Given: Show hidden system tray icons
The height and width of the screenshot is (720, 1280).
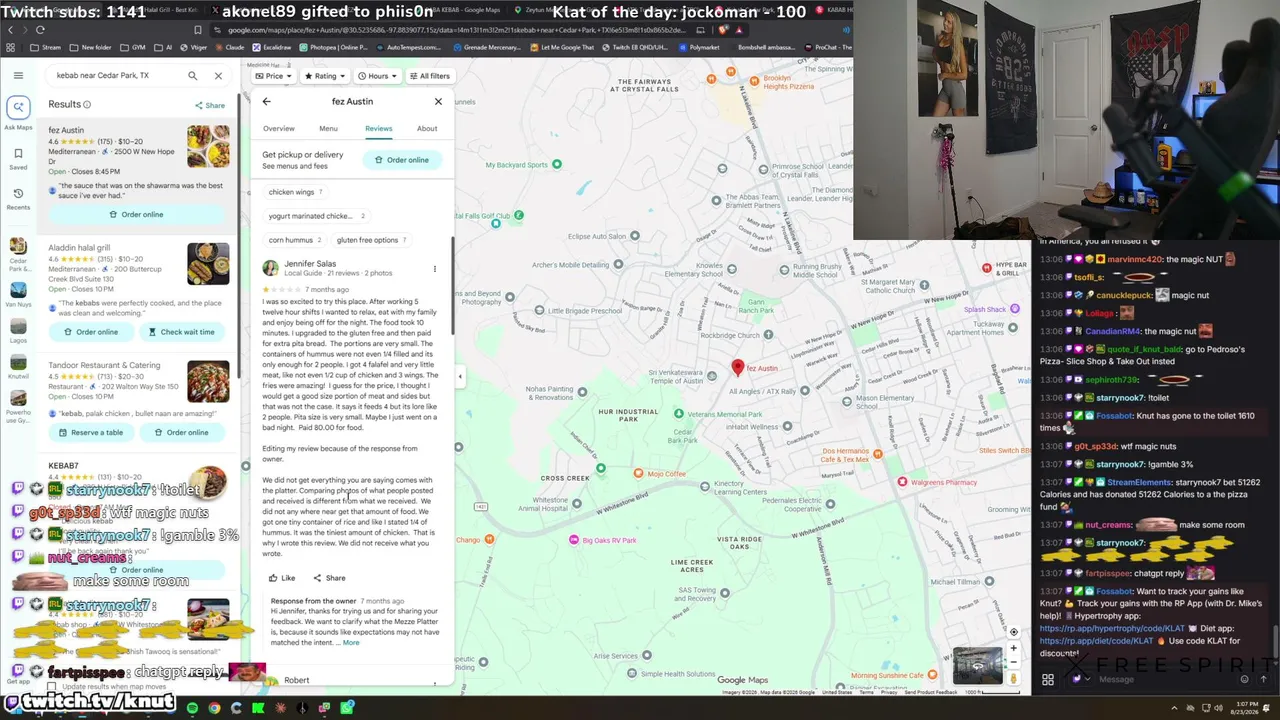Looking at the screenshot, I should coord(1172,708).
